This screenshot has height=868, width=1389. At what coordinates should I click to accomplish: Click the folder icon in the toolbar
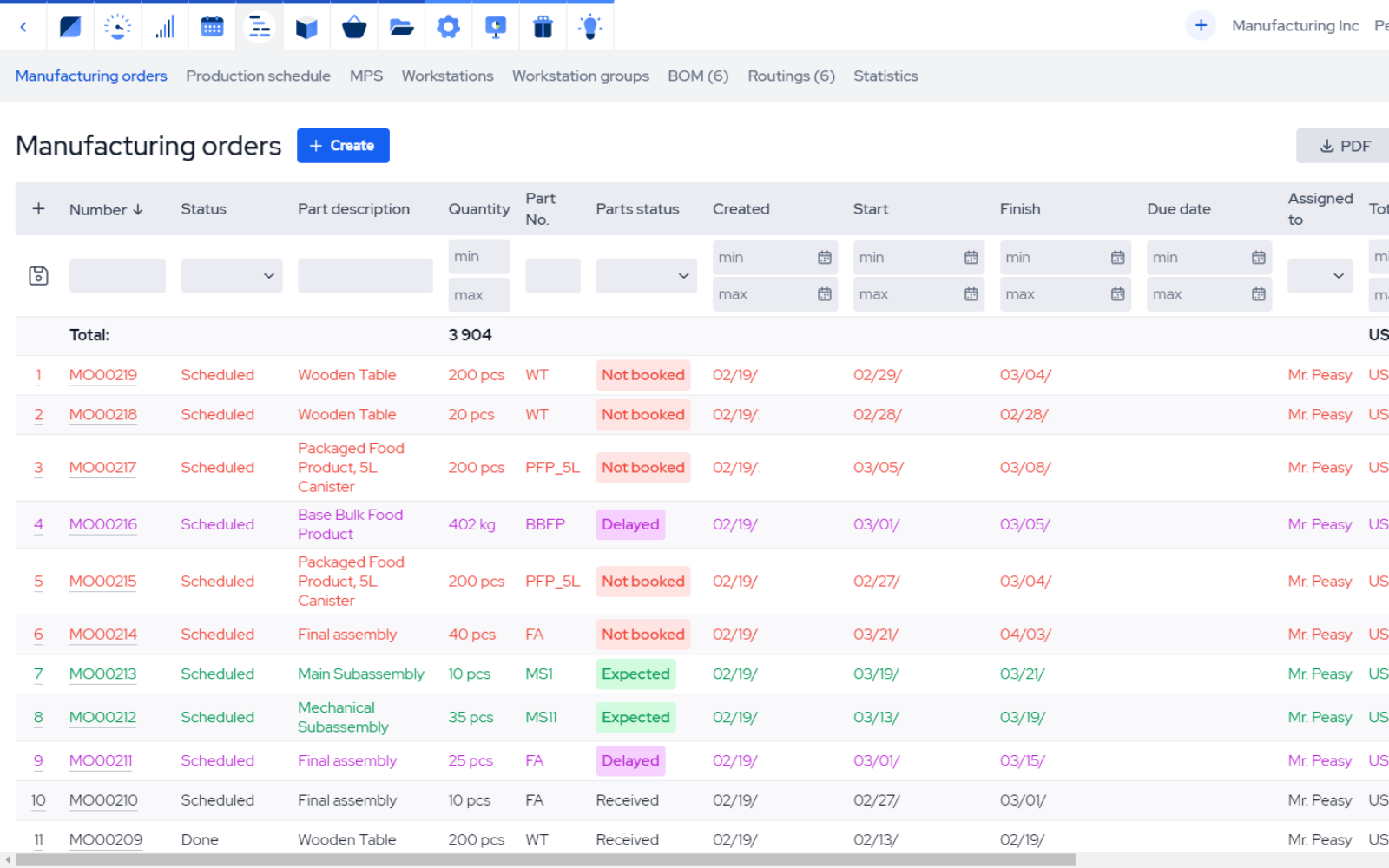[x=401, y=26]
